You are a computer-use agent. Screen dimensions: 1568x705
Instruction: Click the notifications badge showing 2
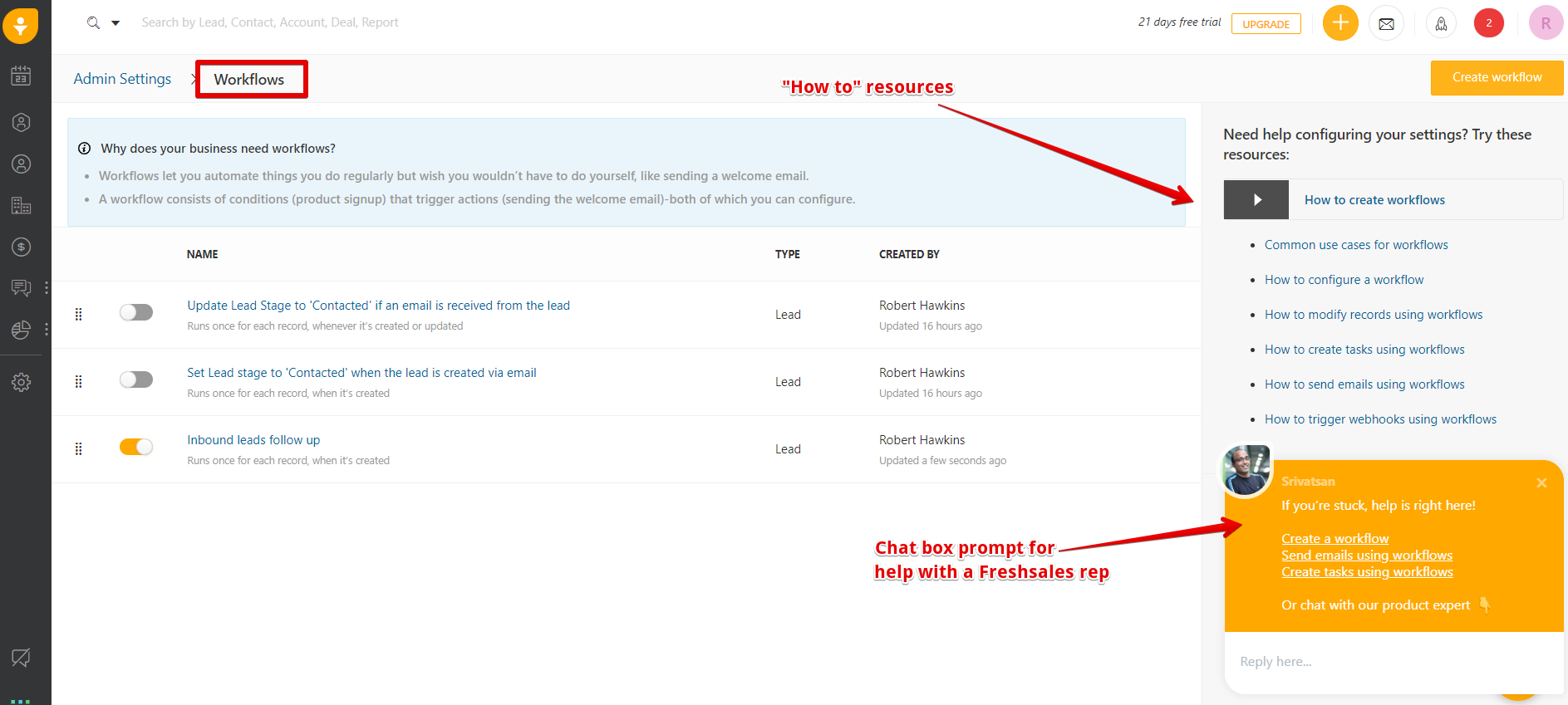click(x=1488, y=23)
